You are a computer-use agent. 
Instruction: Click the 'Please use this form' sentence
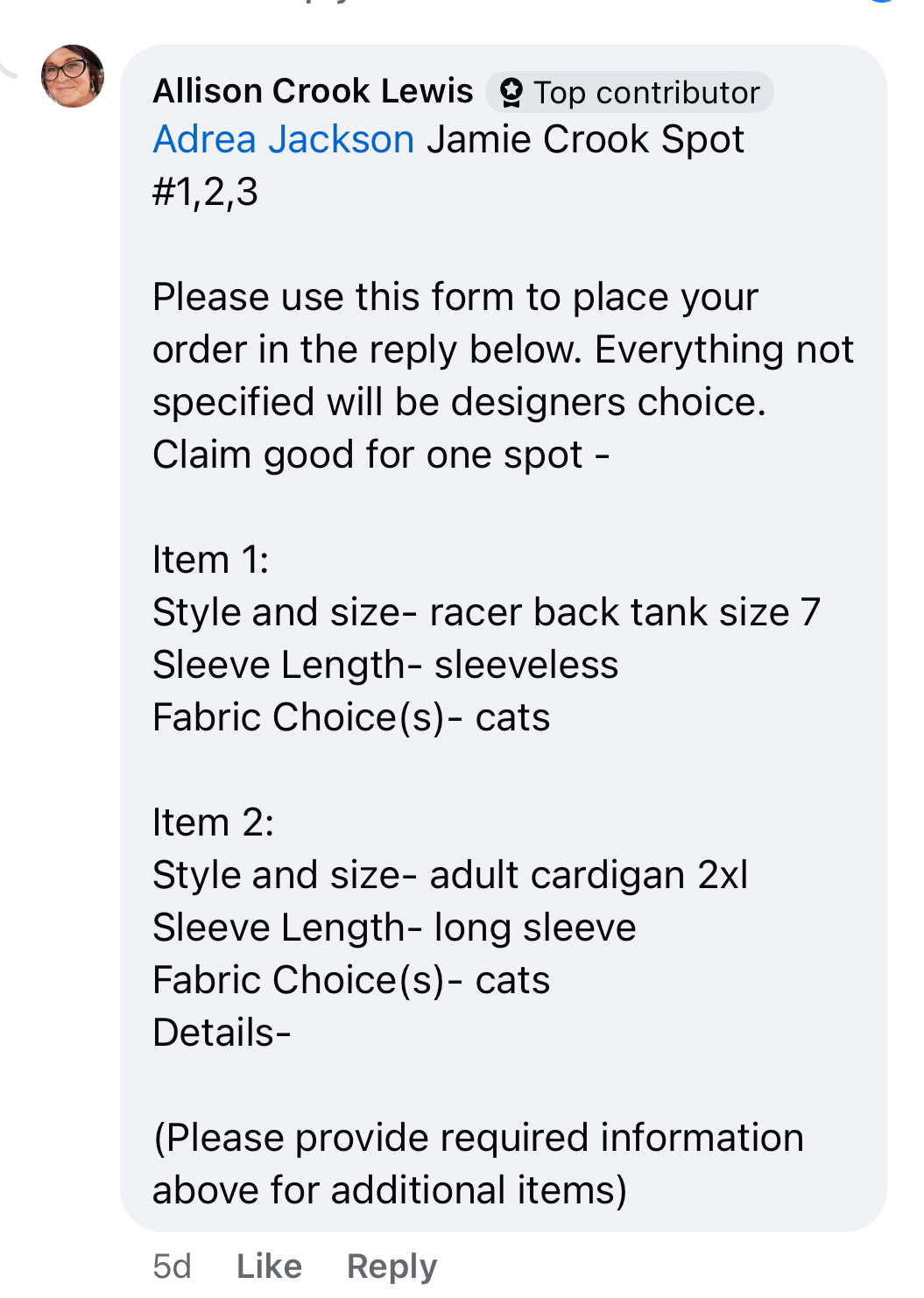point(455,297)
